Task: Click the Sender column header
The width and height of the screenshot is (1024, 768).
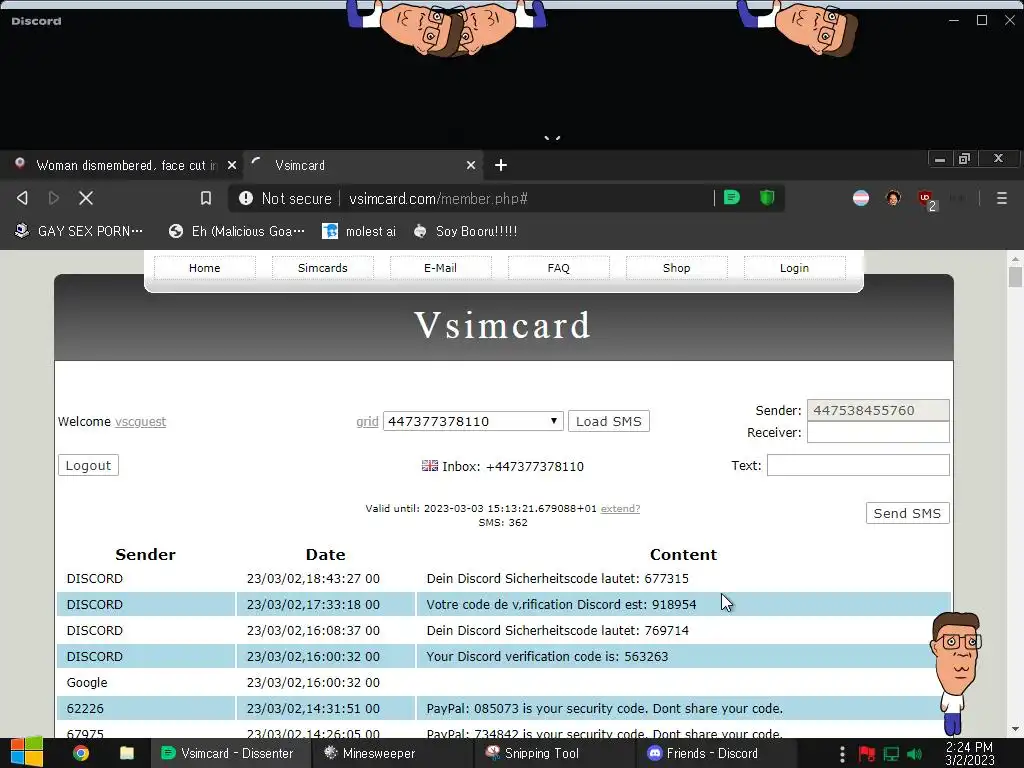Action: 145,554
